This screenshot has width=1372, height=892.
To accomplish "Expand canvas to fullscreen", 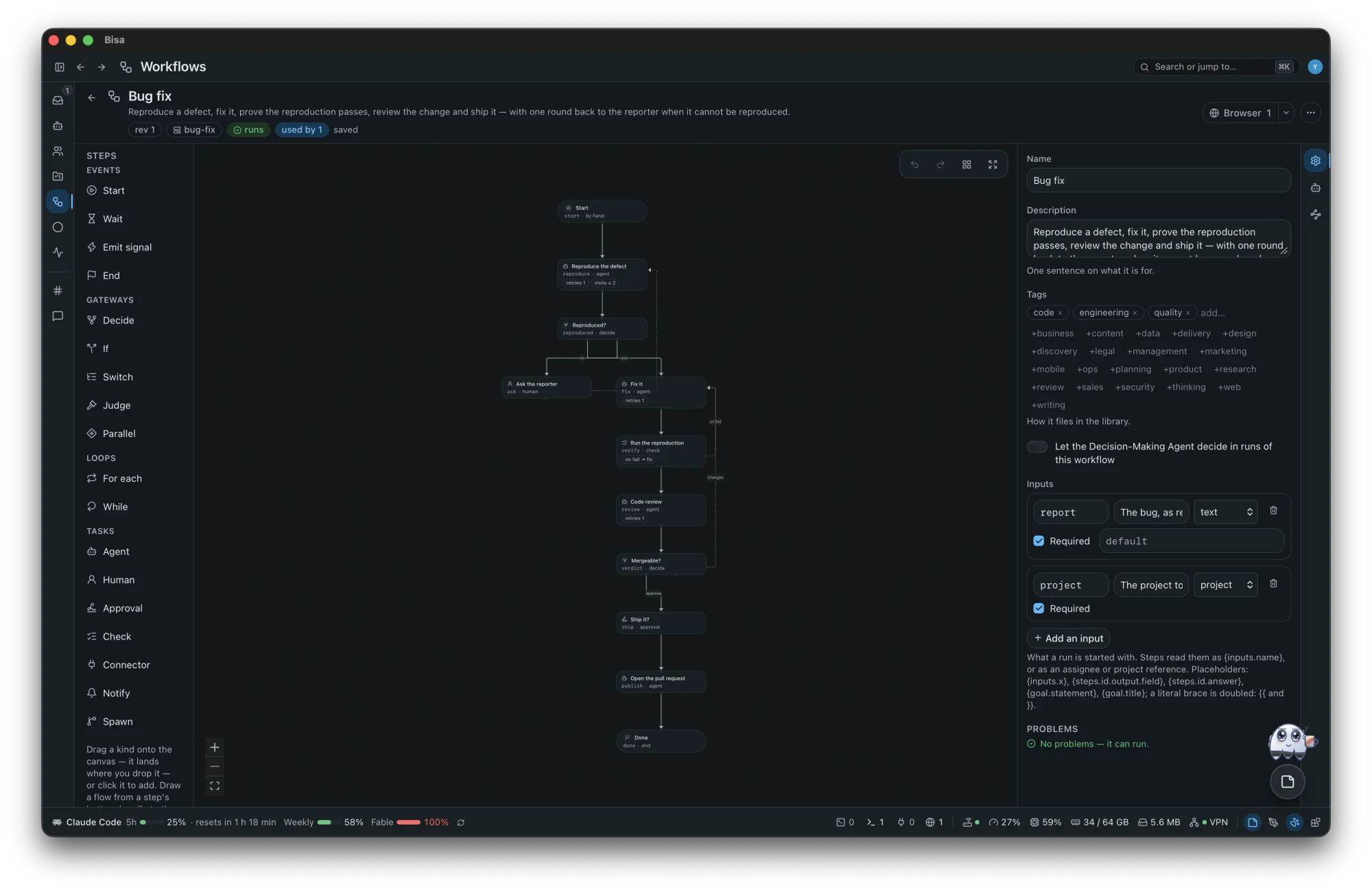I will [993, 165].
